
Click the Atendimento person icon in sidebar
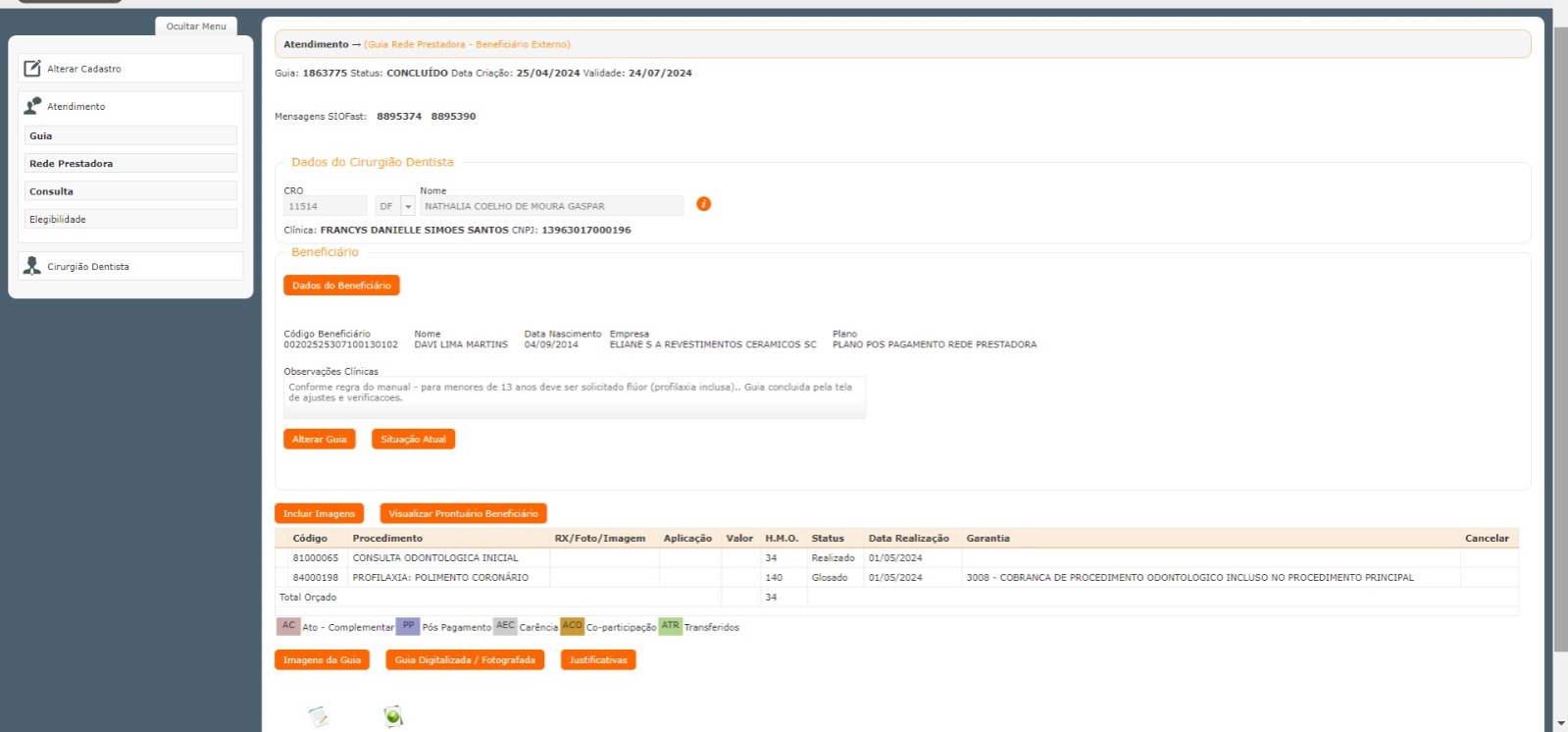click(32, 106)
